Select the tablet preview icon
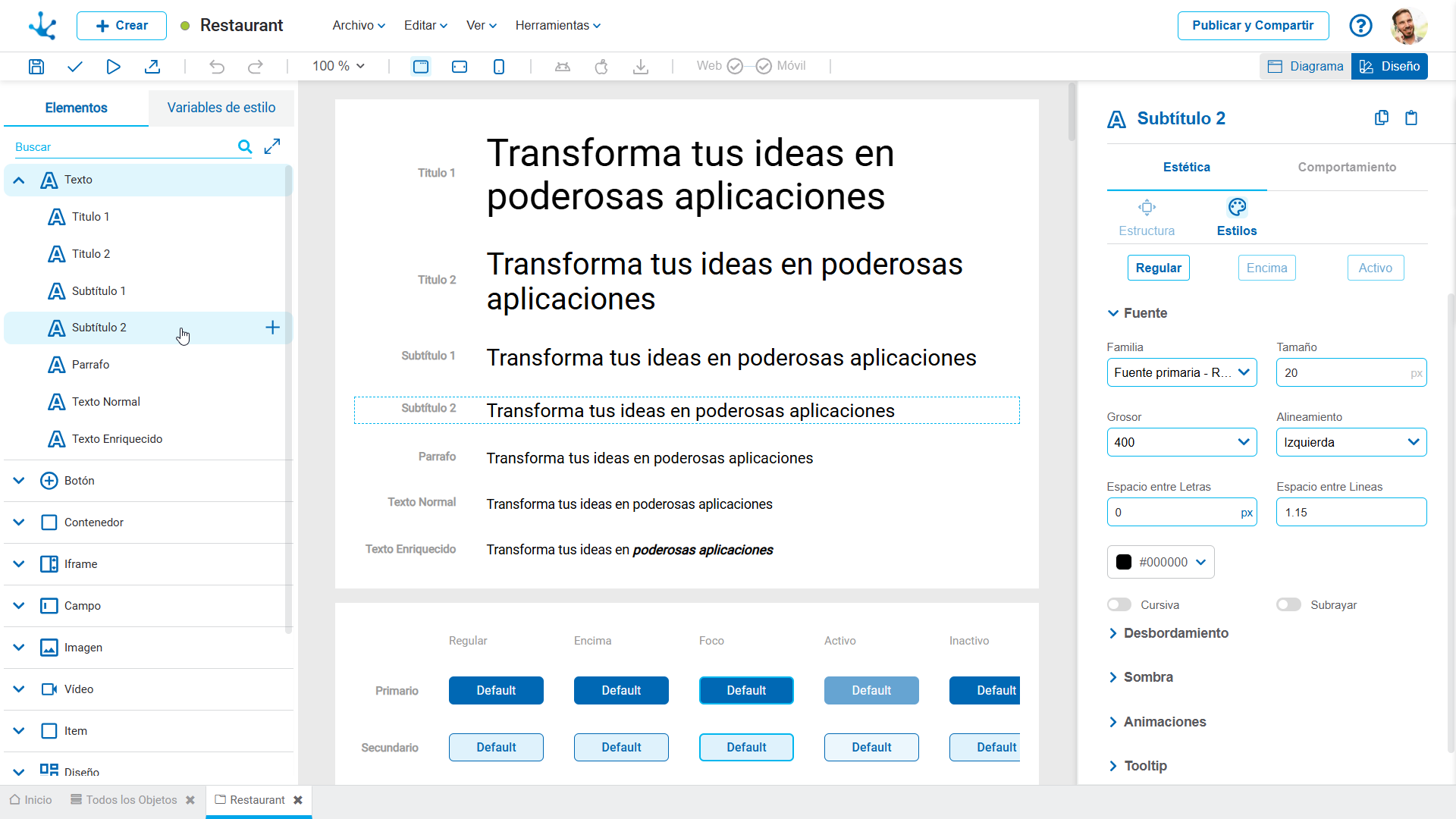 click(459, 66)
